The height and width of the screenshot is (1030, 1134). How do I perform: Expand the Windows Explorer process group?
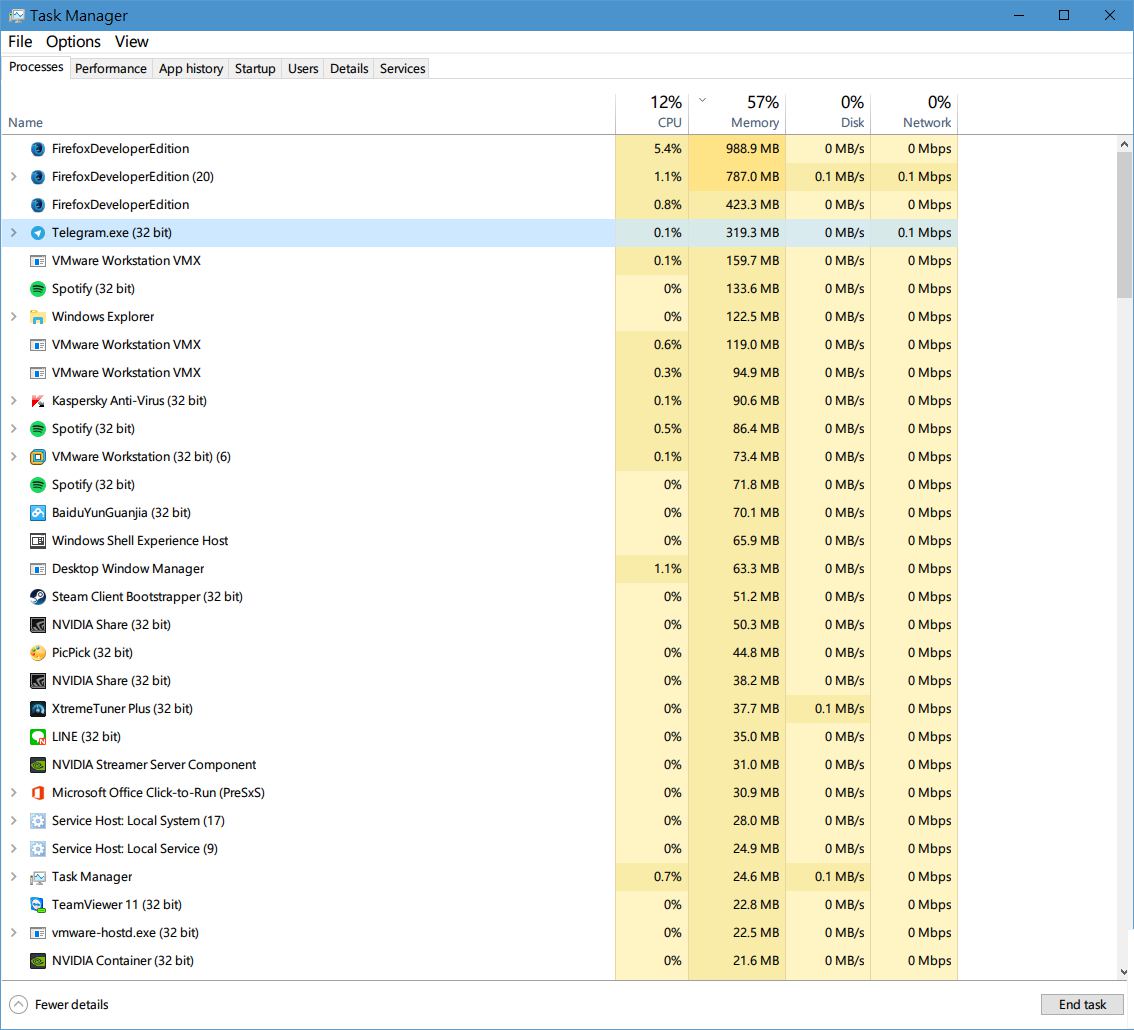coord(13,317)
